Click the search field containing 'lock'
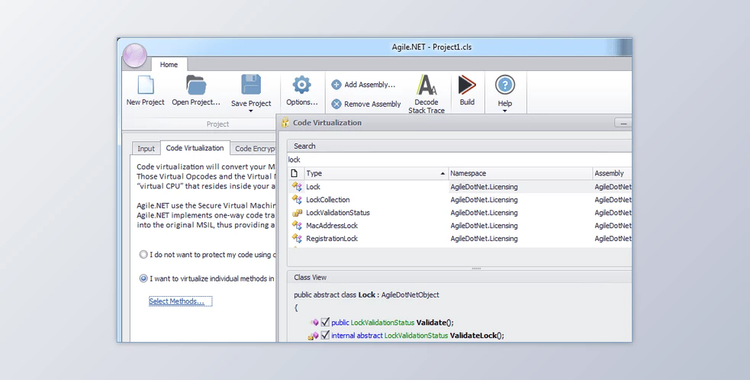Screen dimensions: 750x380 (459, 160)
